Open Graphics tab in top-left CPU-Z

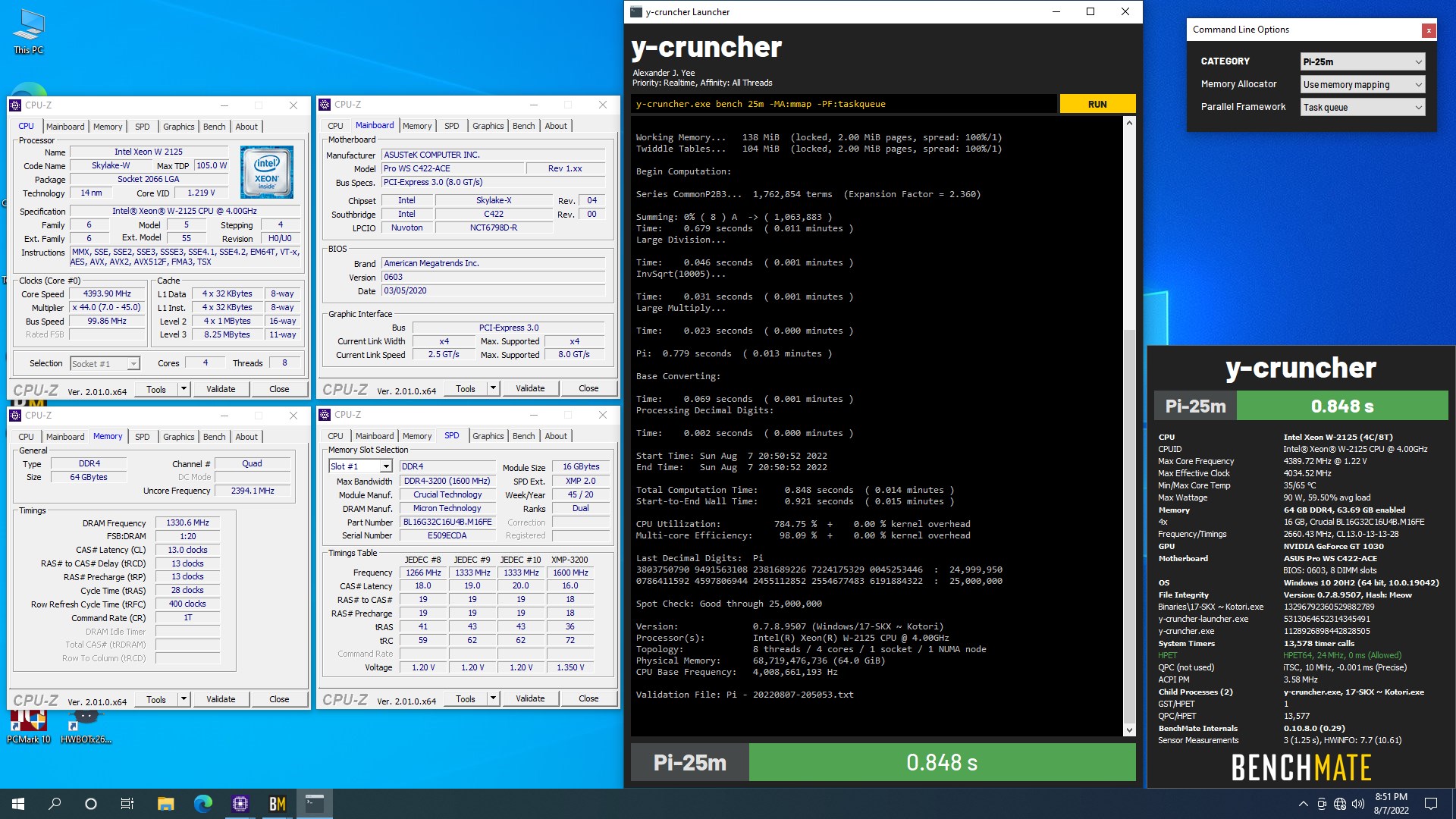(178, 127)
